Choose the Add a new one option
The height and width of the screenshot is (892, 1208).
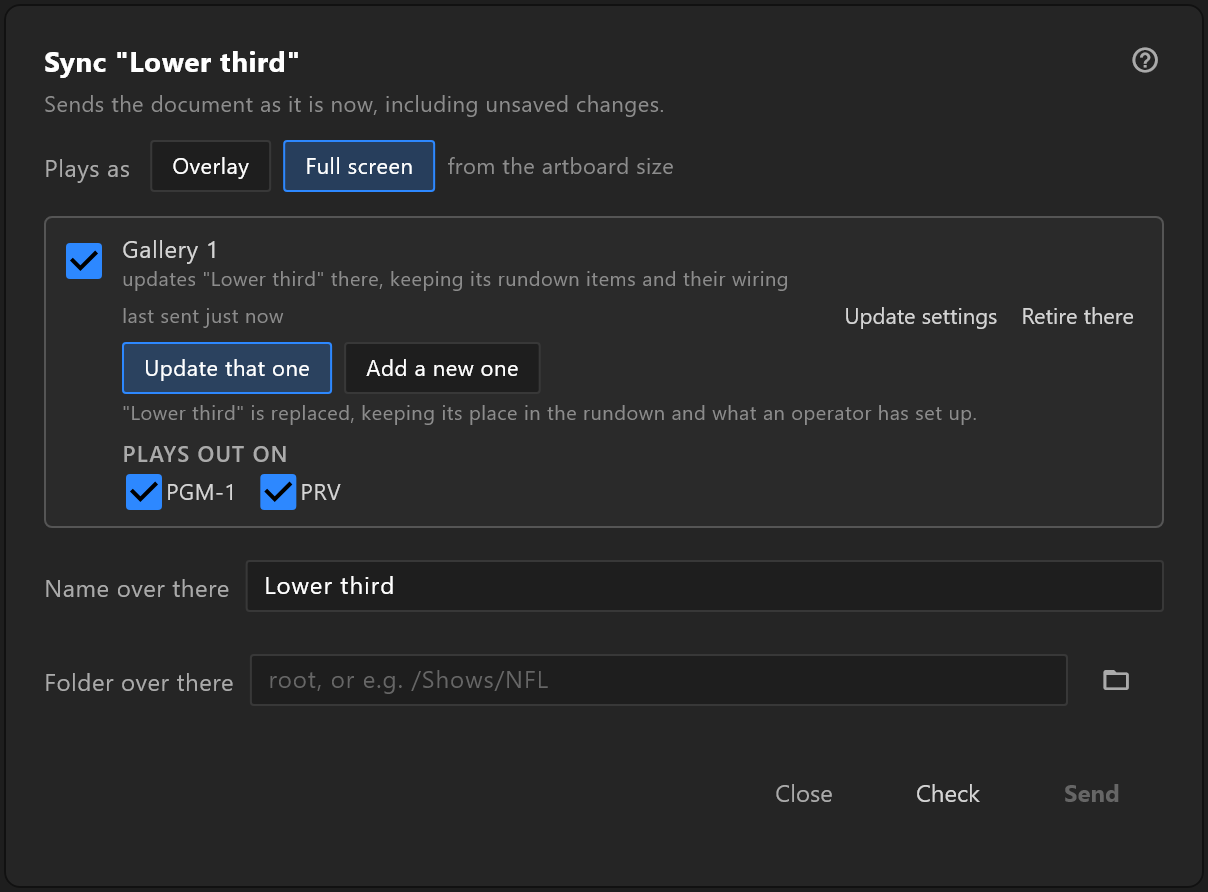[x=442, y=368]
